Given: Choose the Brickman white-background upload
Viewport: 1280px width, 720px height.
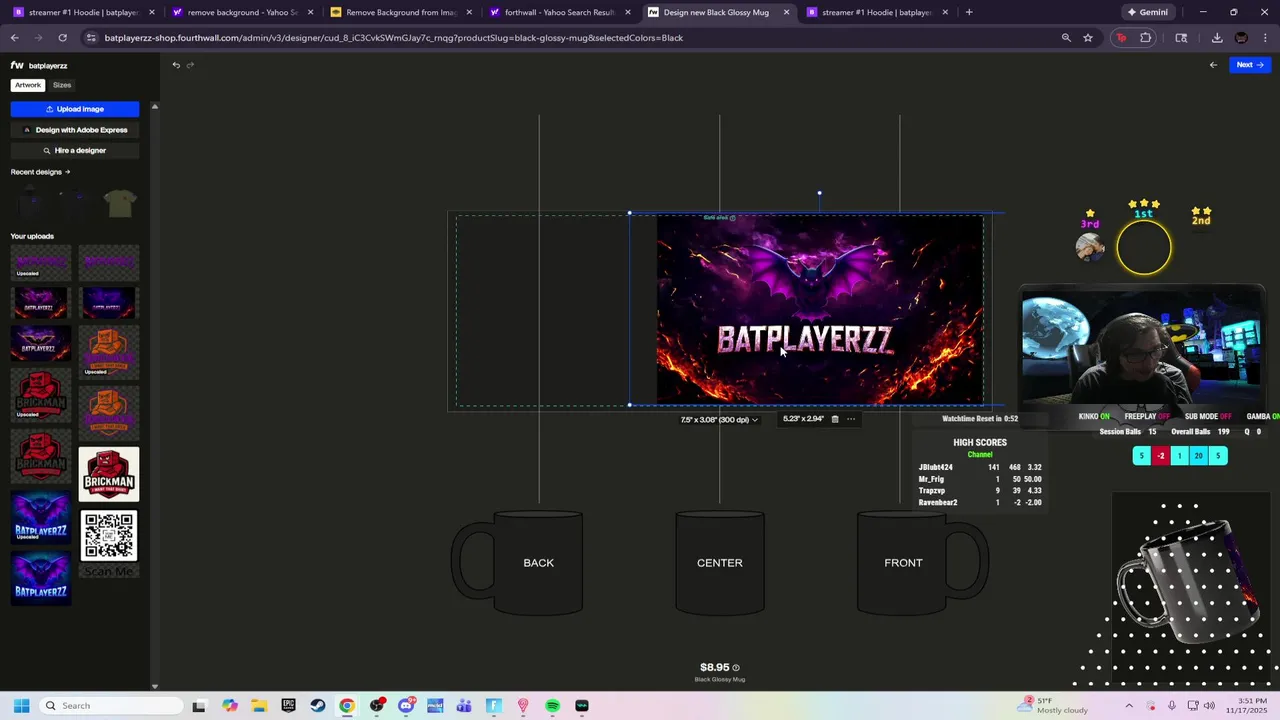Looking at the screenshot, I should coord(109,474).
